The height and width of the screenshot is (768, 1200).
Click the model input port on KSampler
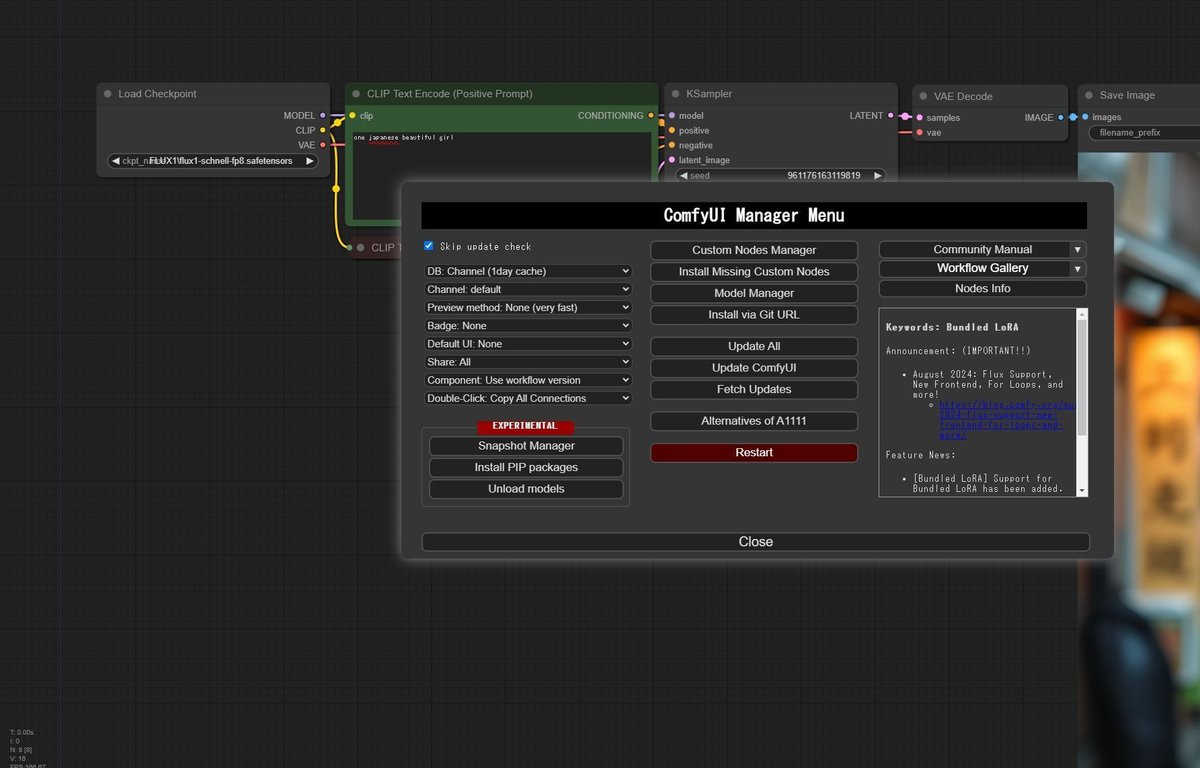tap(671, 116)
